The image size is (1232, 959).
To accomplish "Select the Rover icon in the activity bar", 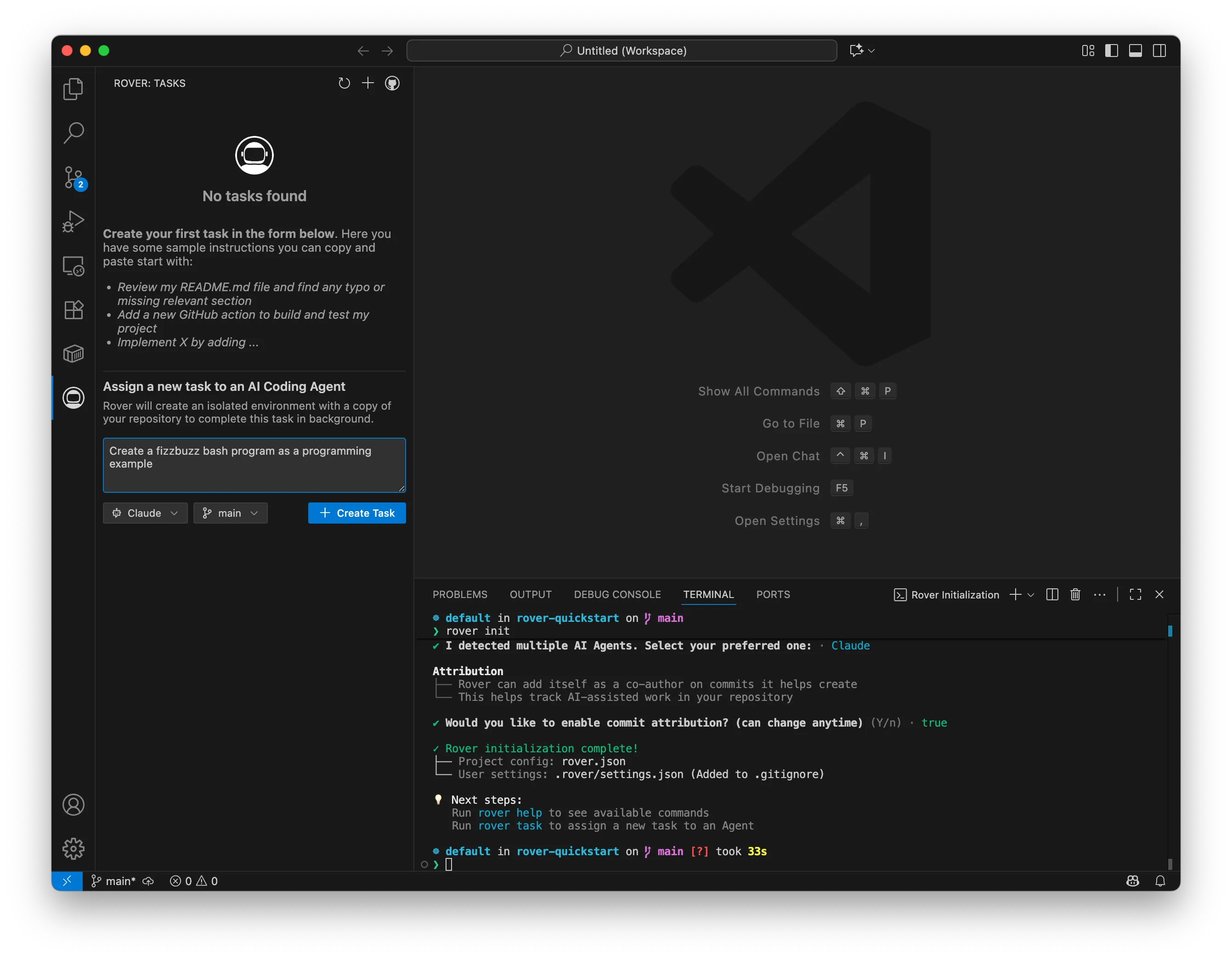I will [x=73, y=398].
